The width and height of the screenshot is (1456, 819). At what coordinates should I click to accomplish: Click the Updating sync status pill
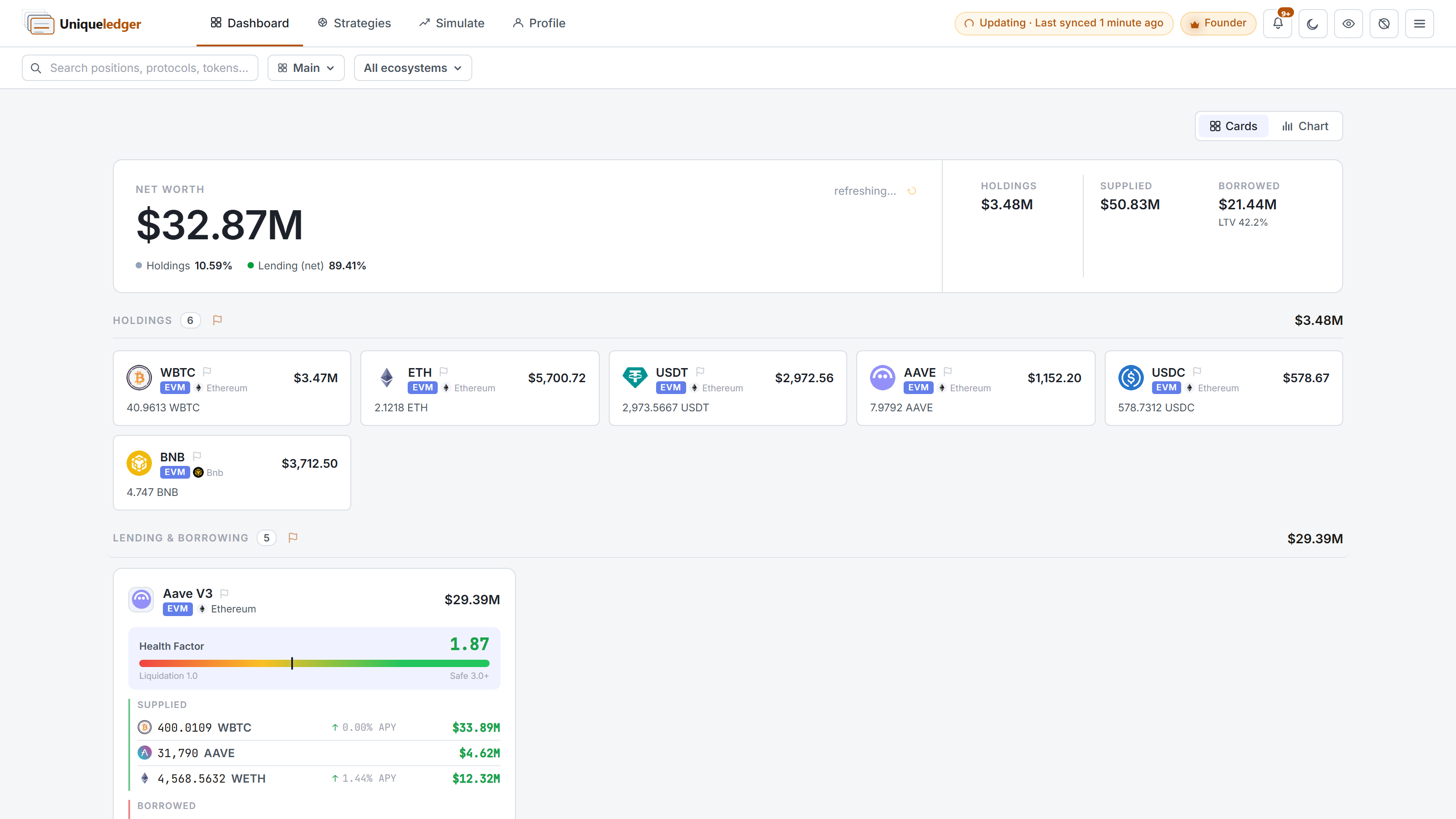coord(1064,23)
